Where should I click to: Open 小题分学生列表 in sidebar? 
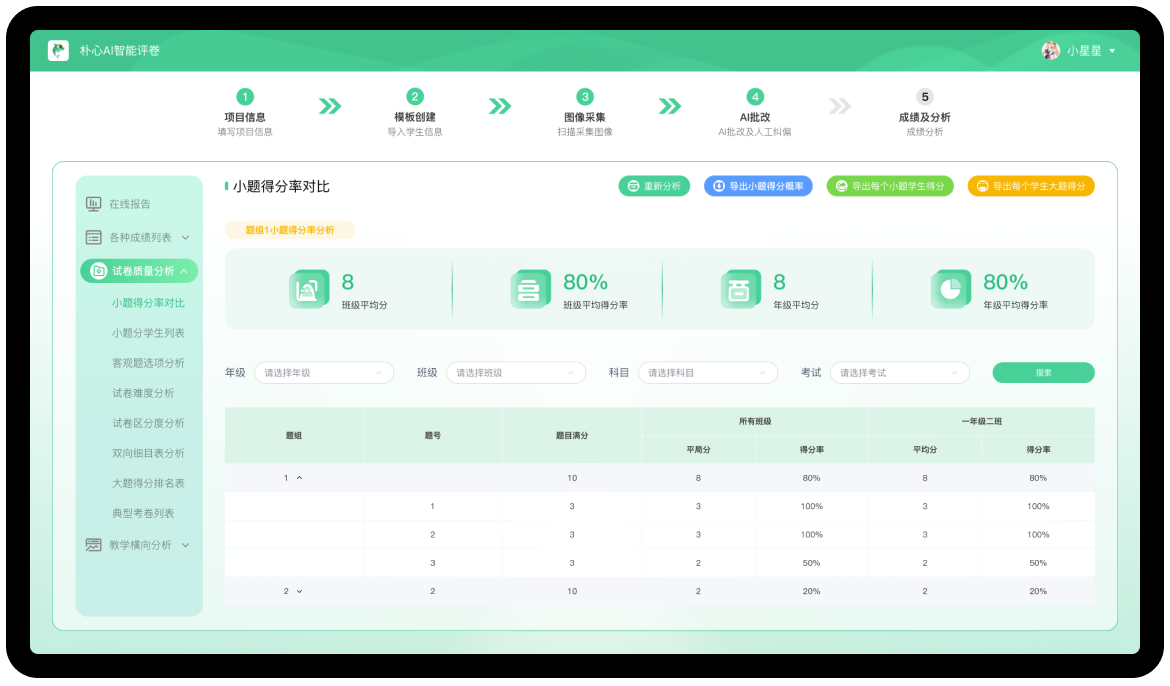[148, 333]
